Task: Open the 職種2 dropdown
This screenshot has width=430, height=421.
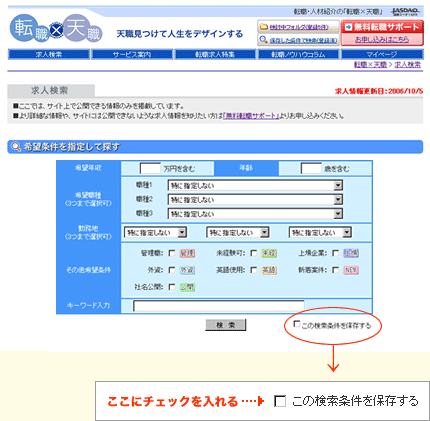Action: [x=255, y=199]
